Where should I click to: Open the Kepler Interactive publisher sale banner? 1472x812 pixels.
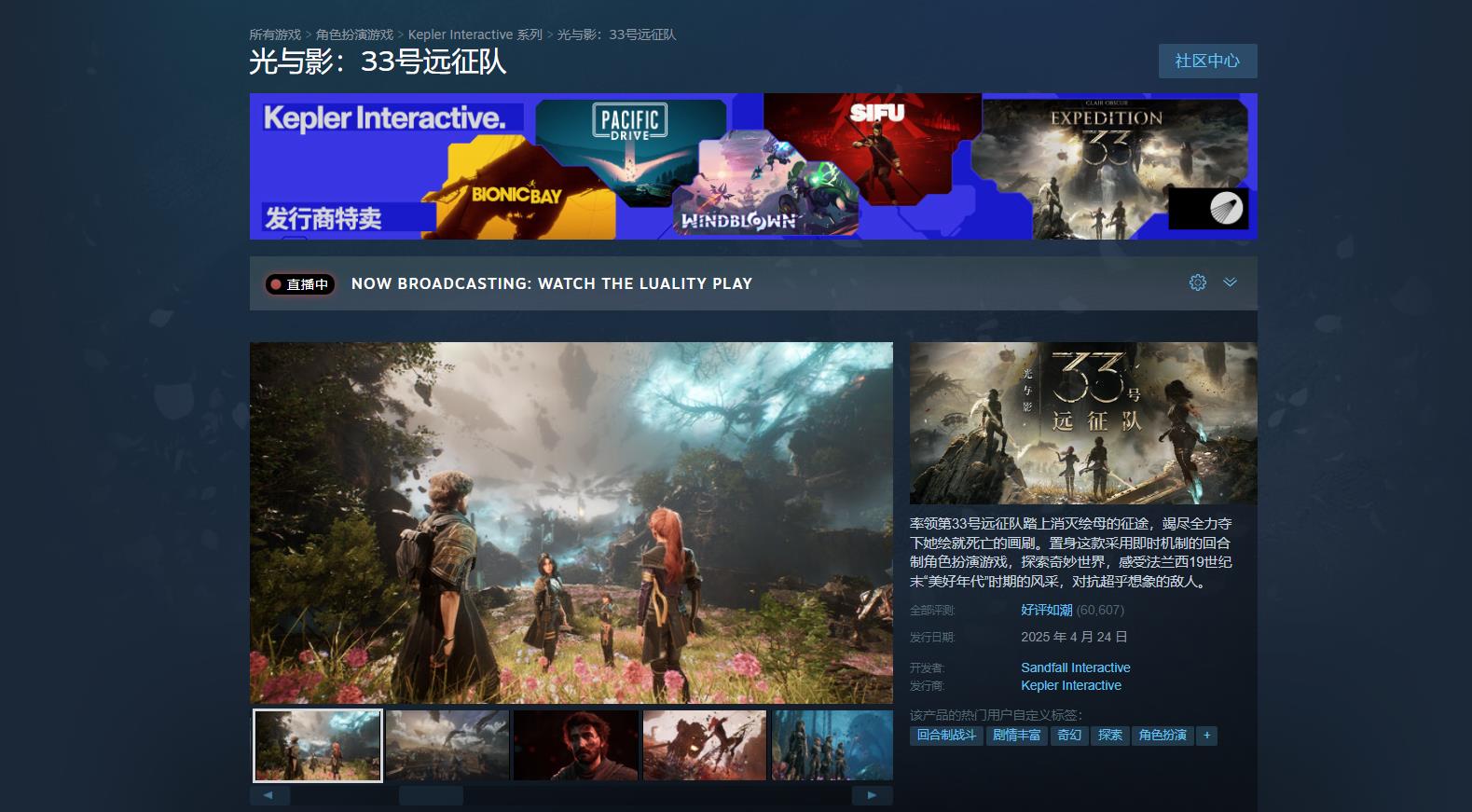pyautogui.click(x=753, y=166)
